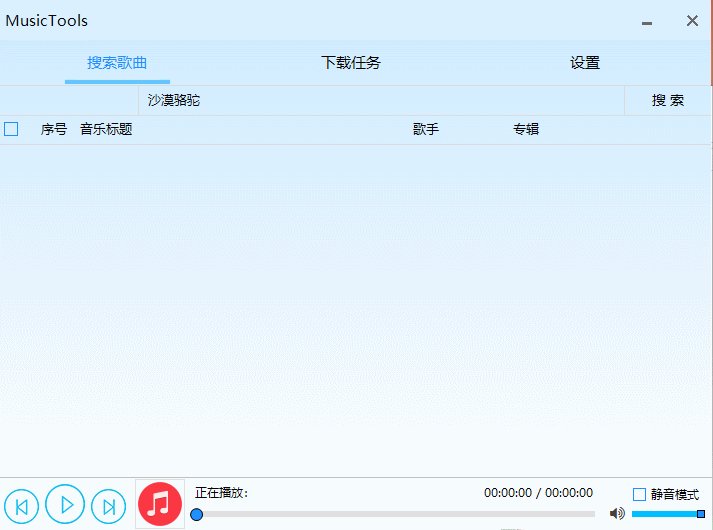The image size is (713, 530).
Task: Tick the select-all checkbox in table header
Action: click(11, 129)
